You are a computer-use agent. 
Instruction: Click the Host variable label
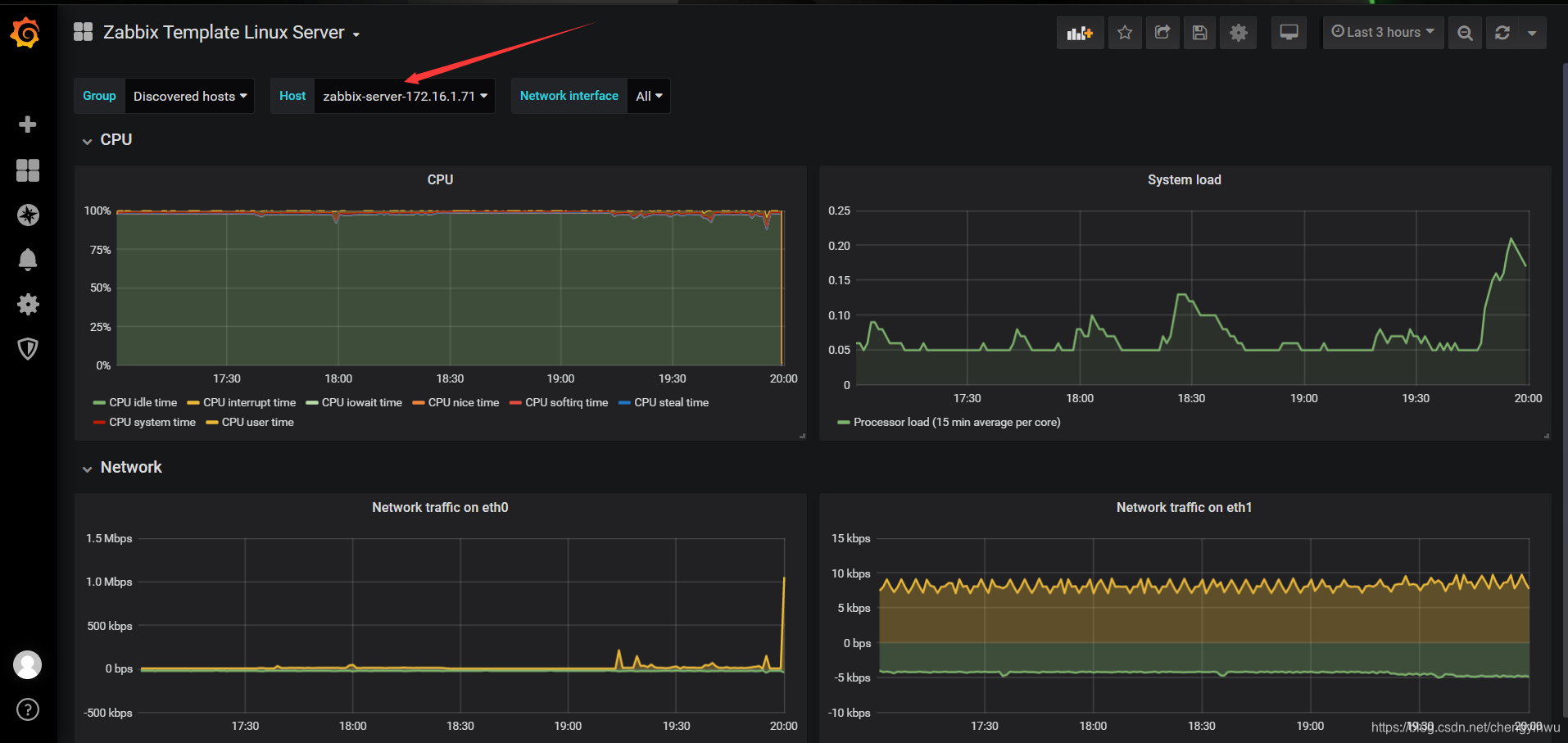click(x=292, y=96)
